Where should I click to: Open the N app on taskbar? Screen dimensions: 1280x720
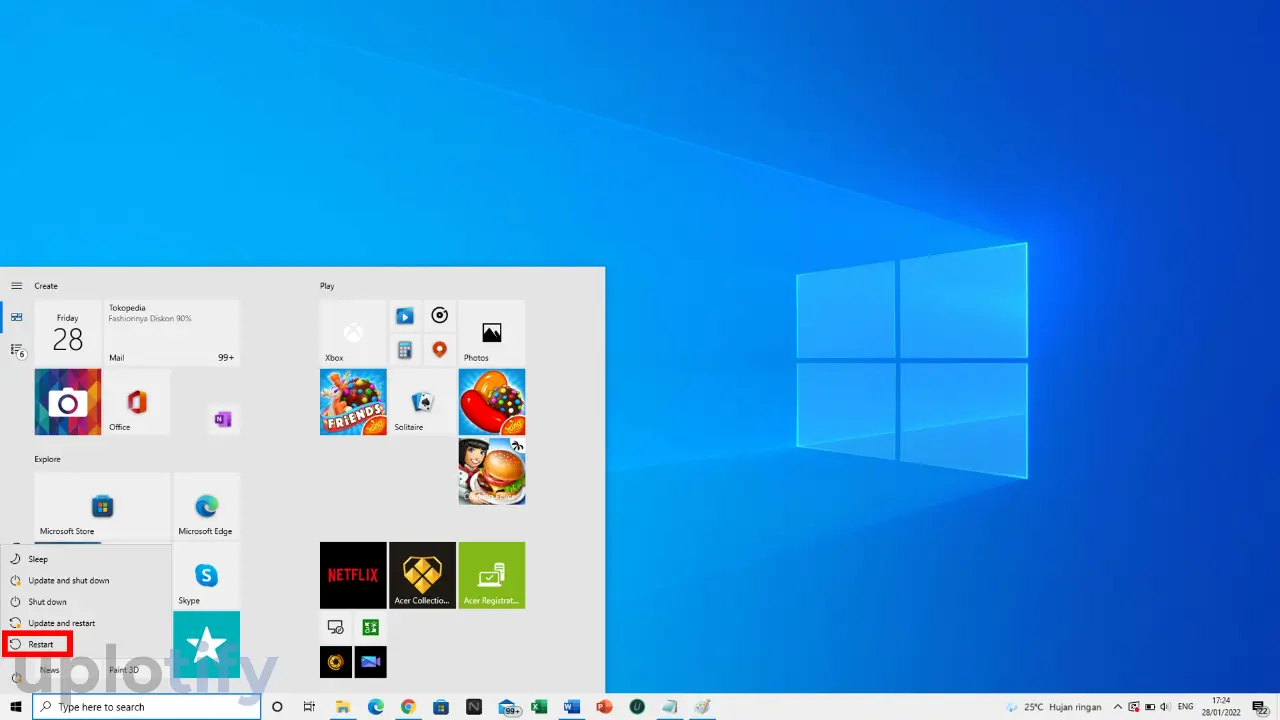click(x=474, y=707)
